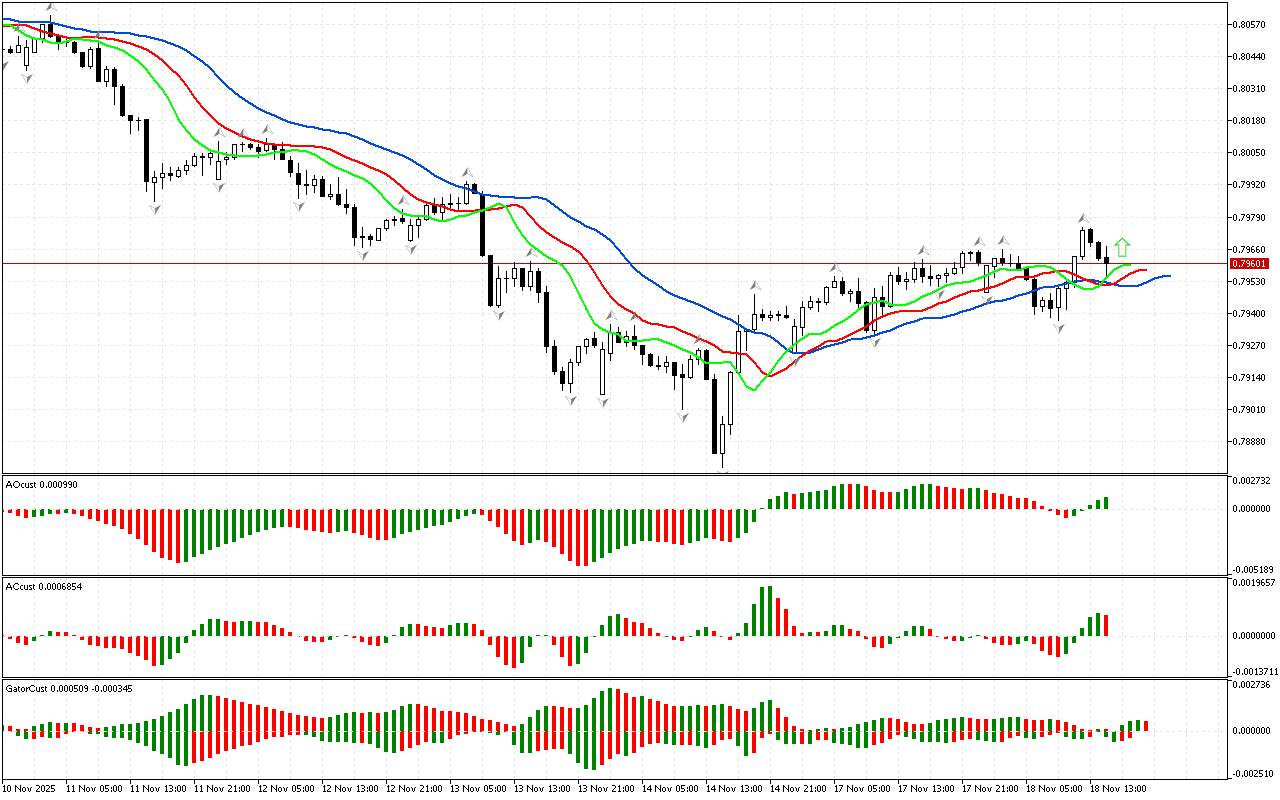Click the 14 Nov 13:00 time label
Screen dimensions: 1280x800
[733, 789]
